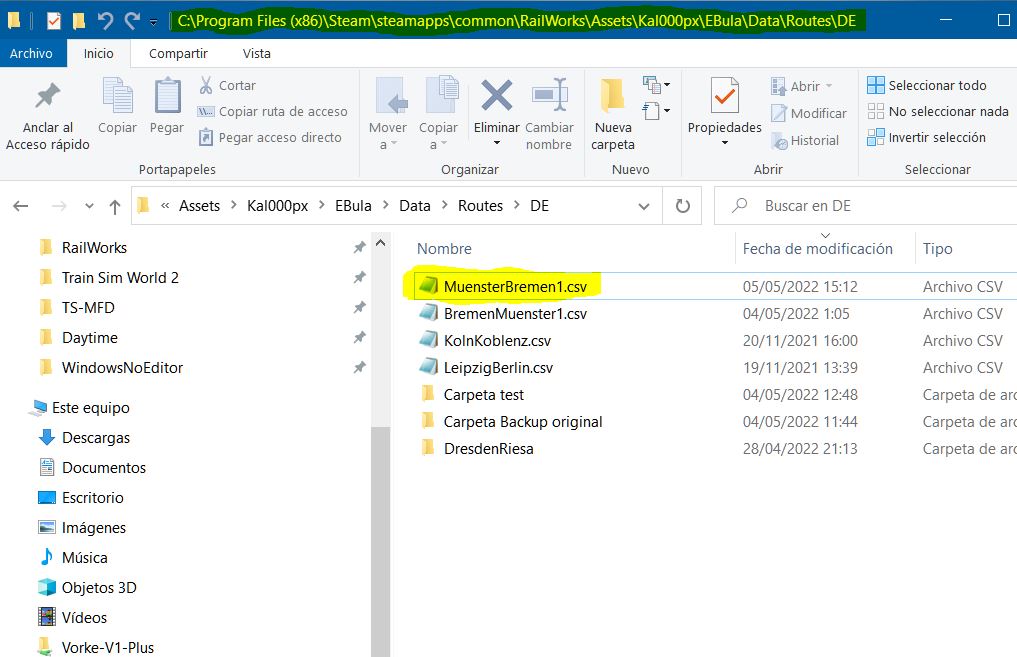Open the Archivo menu tab

31,54
